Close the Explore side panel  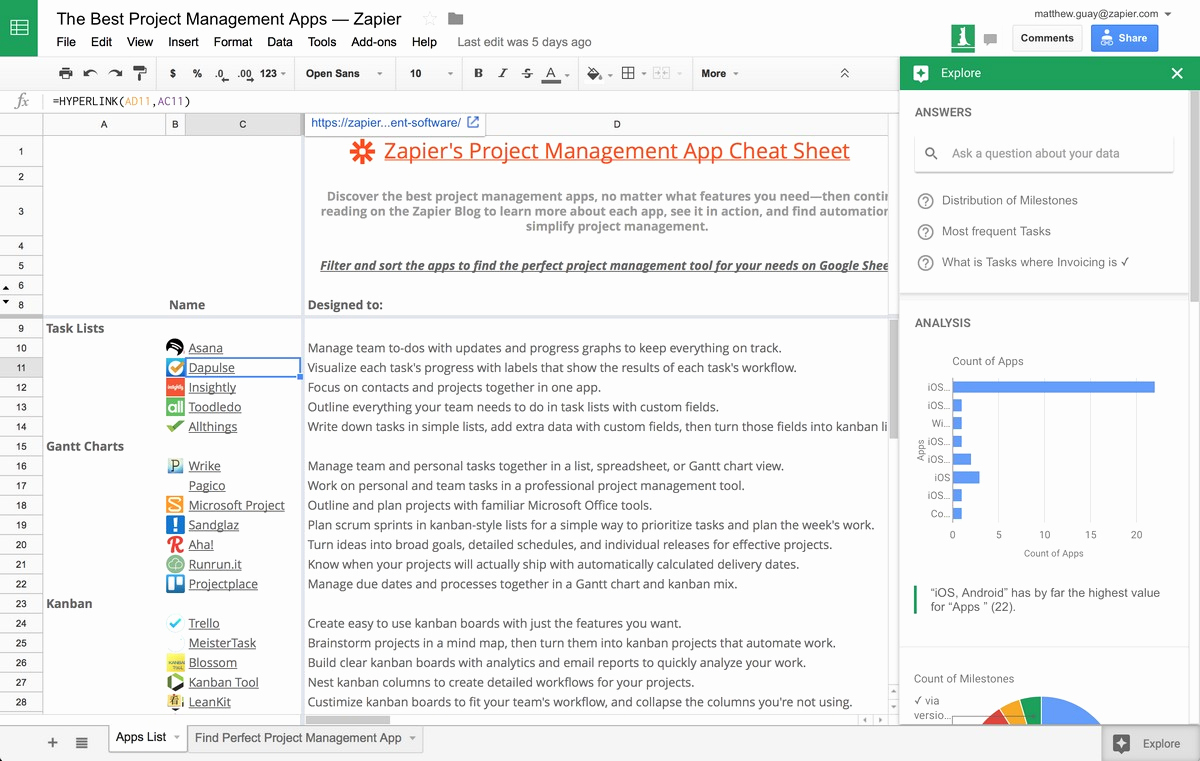1177,73
